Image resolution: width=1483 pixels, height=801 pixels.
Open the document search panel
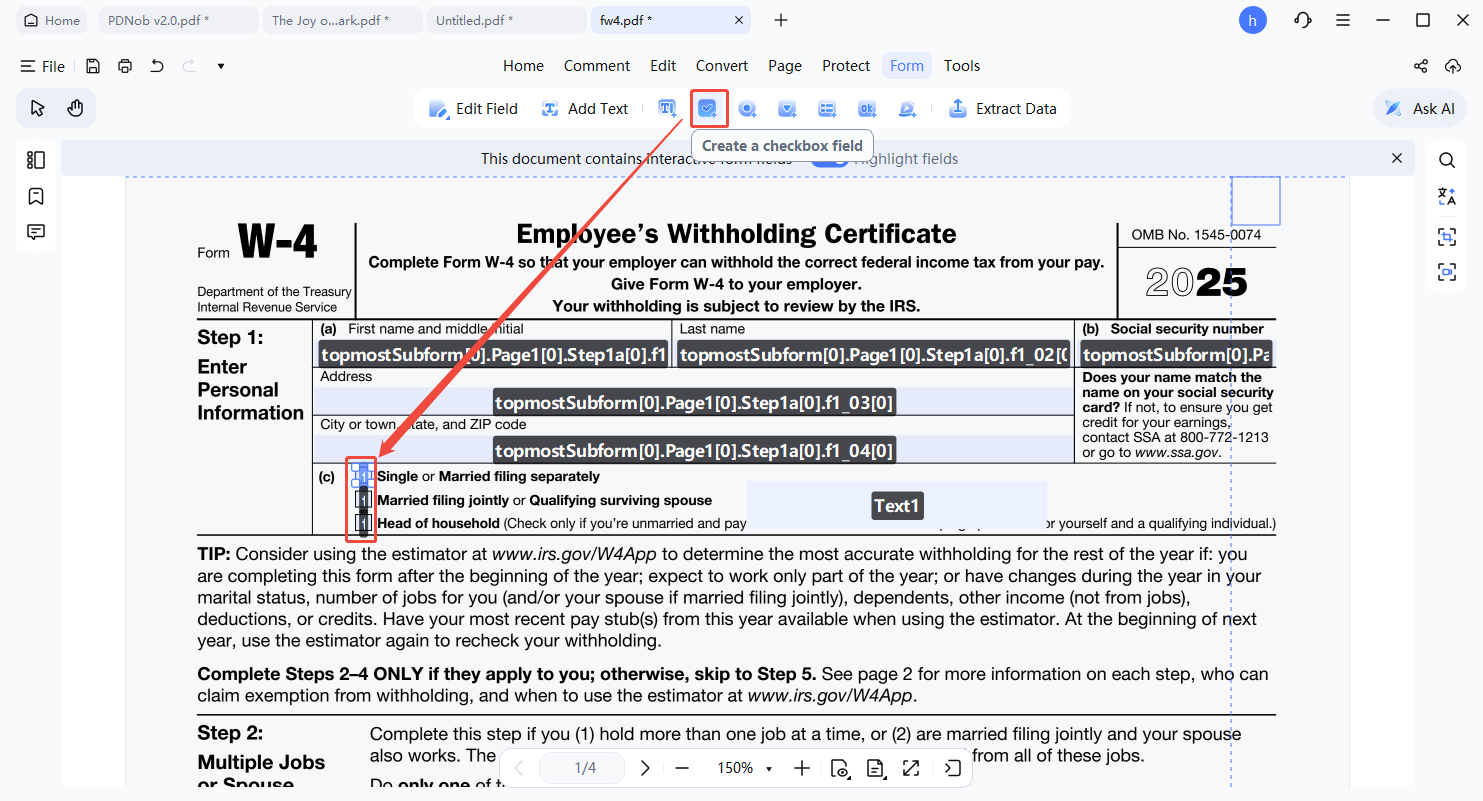pyautogui.click(x=1446, y=159)
